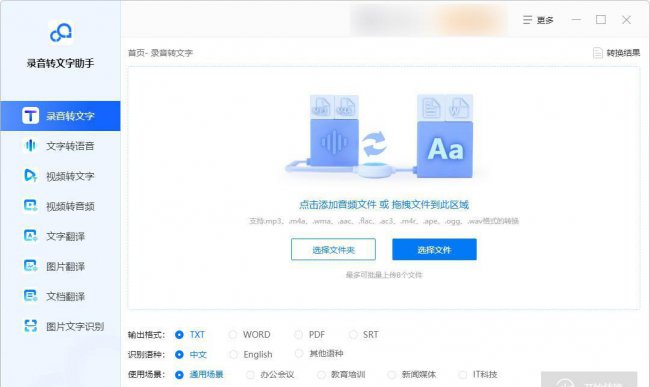Click the 文档翻译 sidebar icon
The width and height of the screenshot is (650, 387).
(x=30, y=296)
